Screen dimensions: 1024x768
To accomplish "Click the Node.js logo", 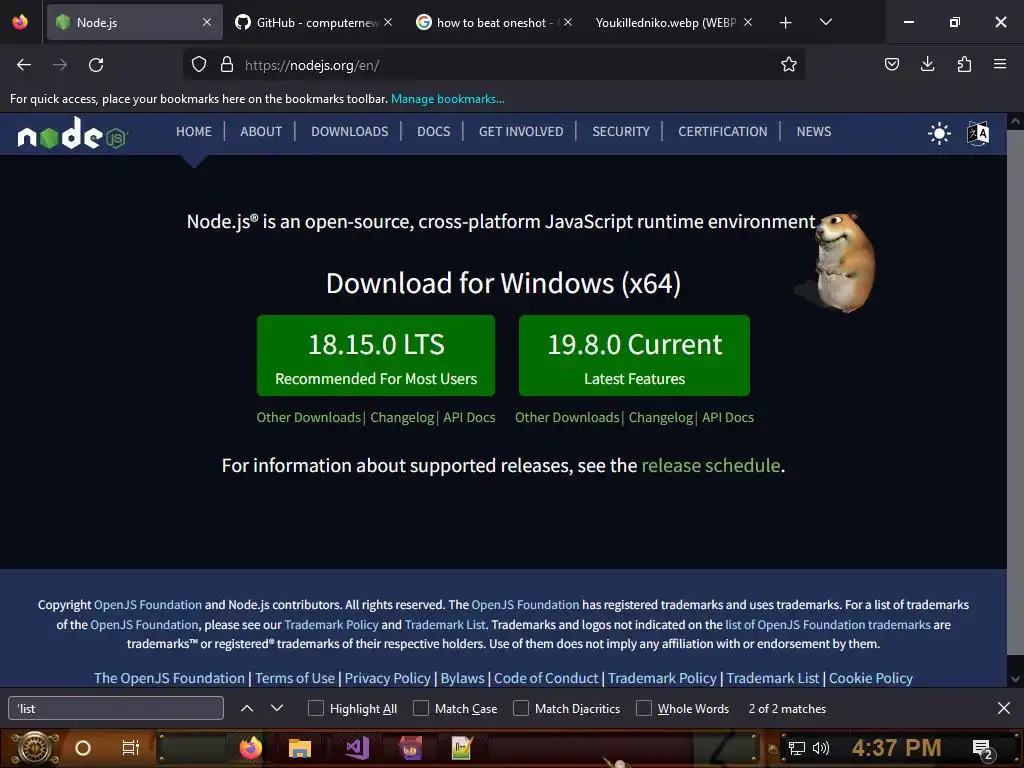I will [73, 134].
